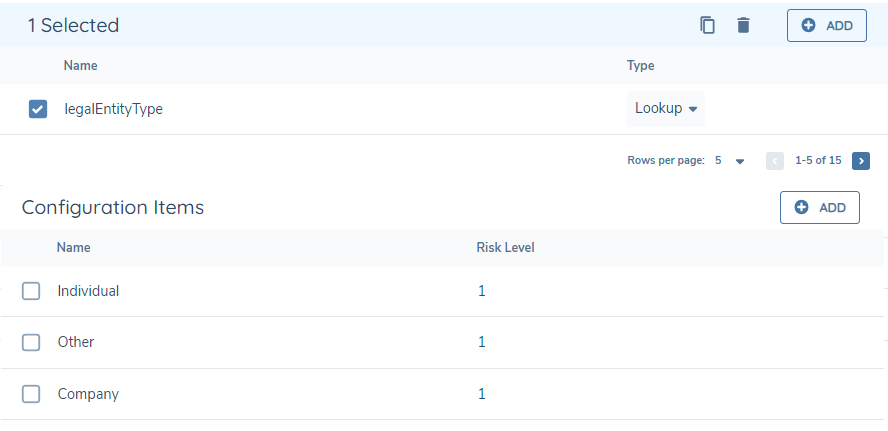Screen dimensions: 888x431
Task: Uncheck the legalEntityType checkbox
Action: point(38,109)
